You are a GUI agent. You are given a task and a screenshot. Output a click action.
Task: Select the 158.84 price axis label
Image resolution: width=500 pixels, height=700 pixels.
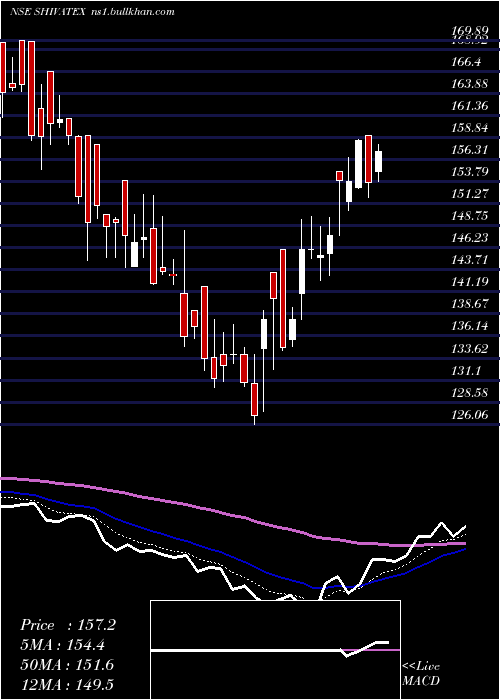tap(469, 128)
